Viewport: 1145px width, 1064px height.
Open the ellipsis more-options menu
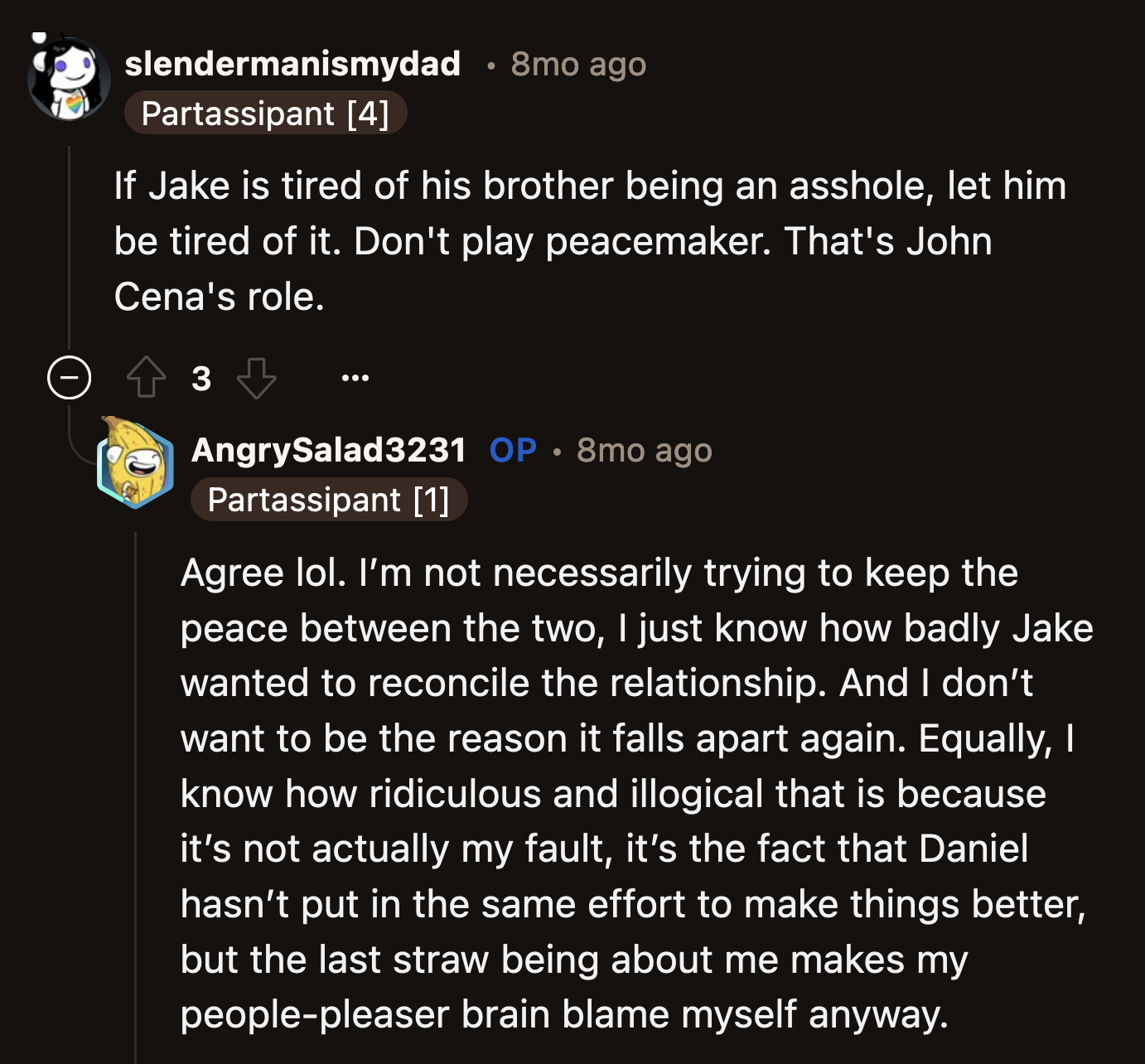click(356, 379)
